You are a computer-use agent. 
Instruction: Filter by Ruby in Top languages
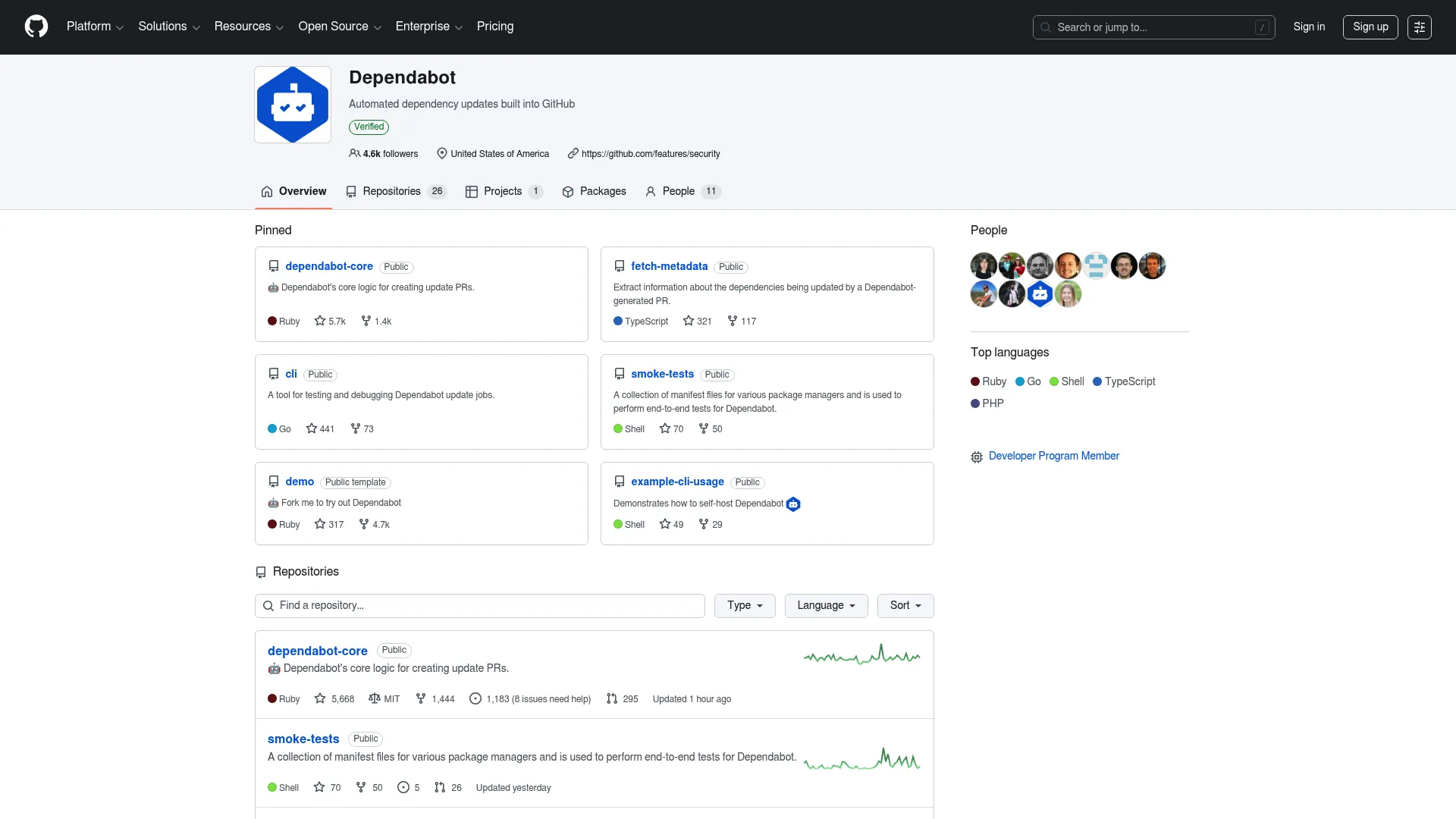989,381
